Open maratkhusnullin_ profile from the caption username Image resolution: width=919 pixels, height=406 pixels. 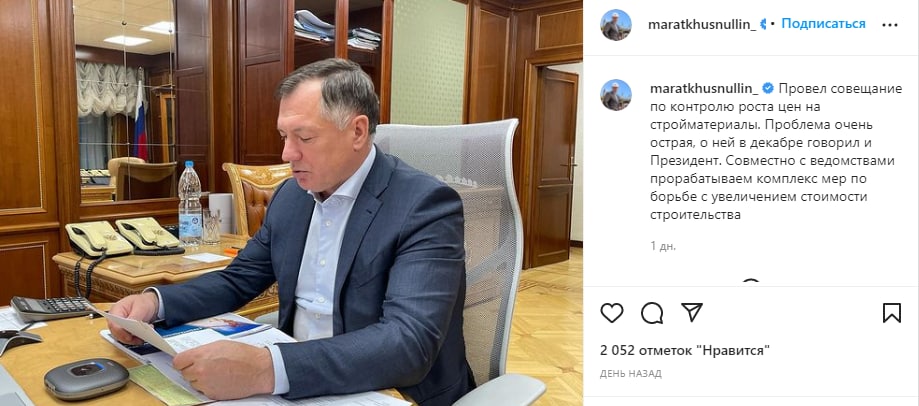(704, 88)
